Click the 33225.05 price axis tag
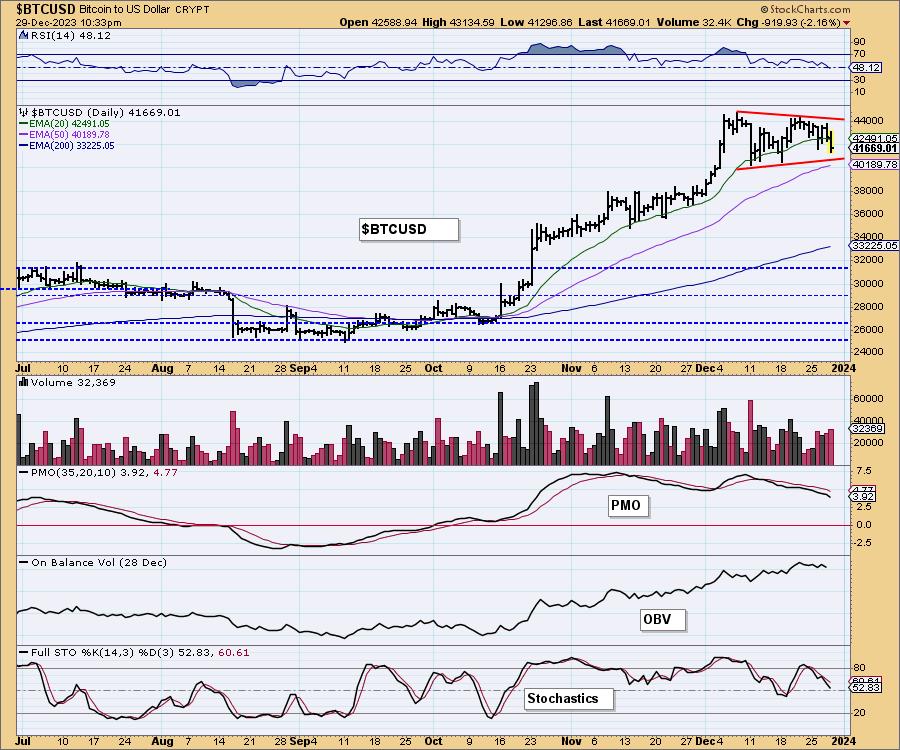Image resolution: width=900 pixels, height=750 pixels. (875, 245)
